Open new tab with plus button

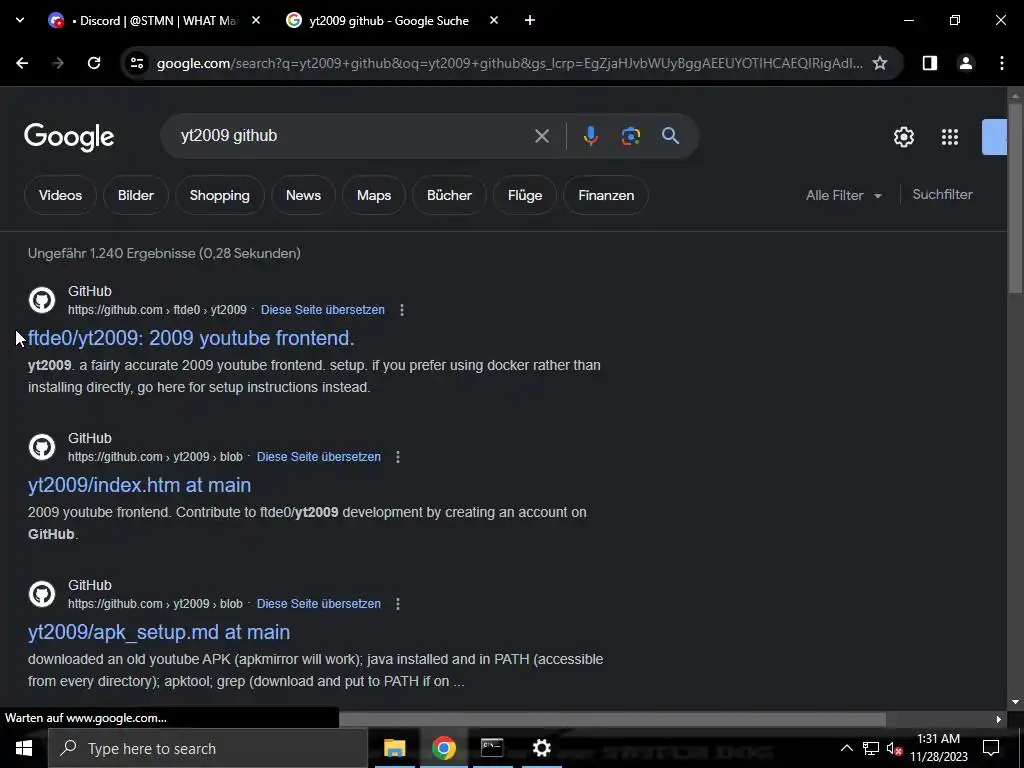530,20
